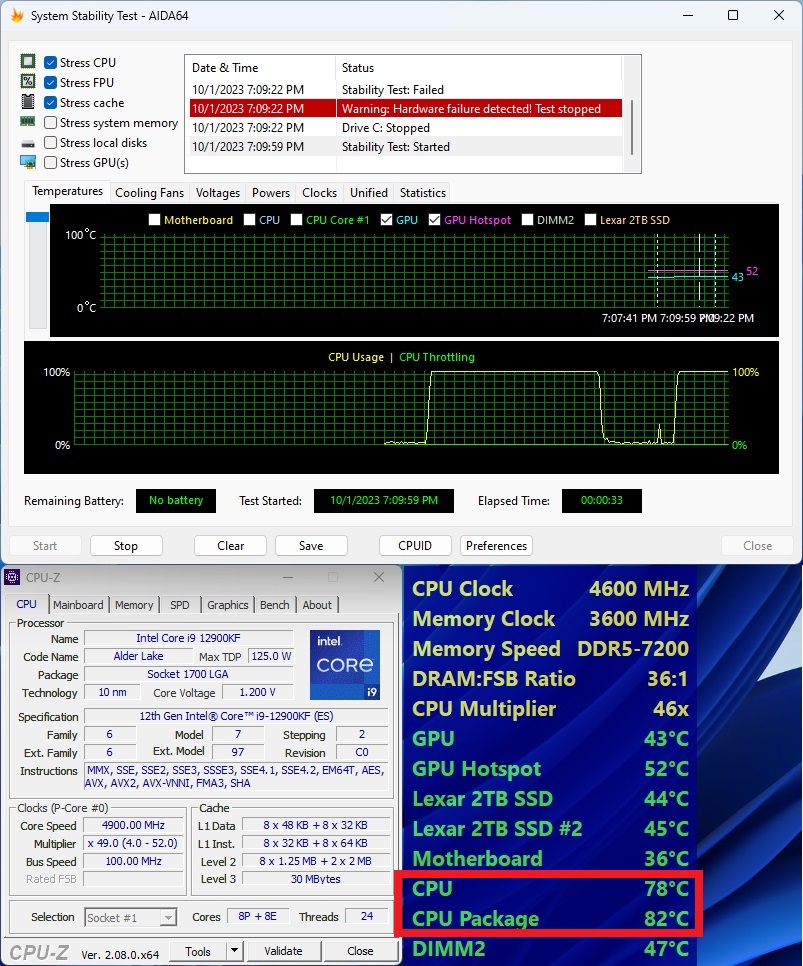Click the Close button in CPU-Z
The height and width of the screenshot is (966, 803).
pos(360,951)
